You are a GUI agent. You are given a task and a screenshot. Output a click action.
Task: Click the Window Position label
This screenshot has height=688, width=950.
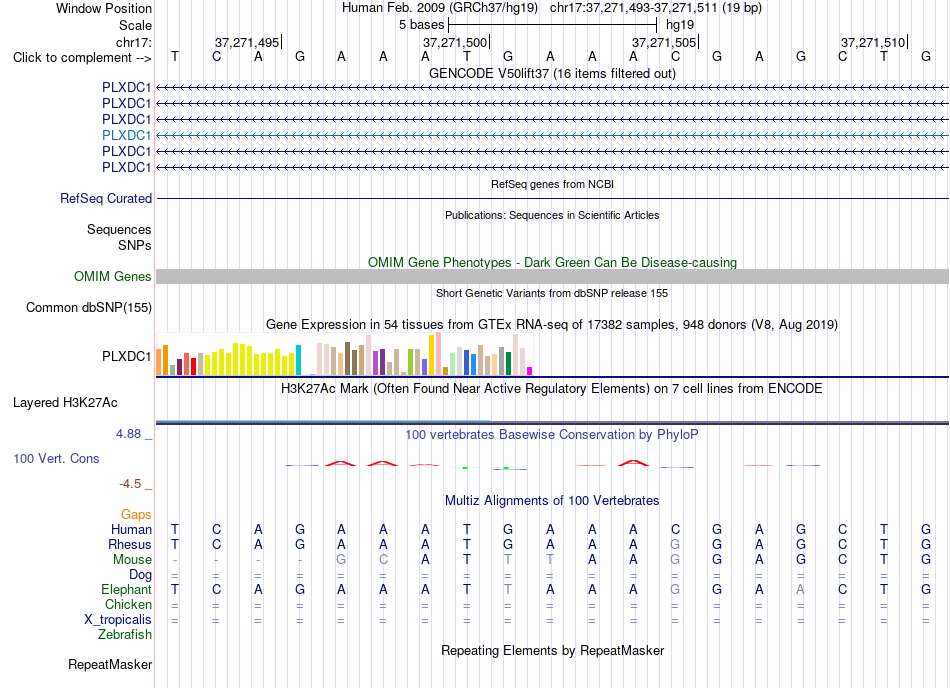click(104, 8)
